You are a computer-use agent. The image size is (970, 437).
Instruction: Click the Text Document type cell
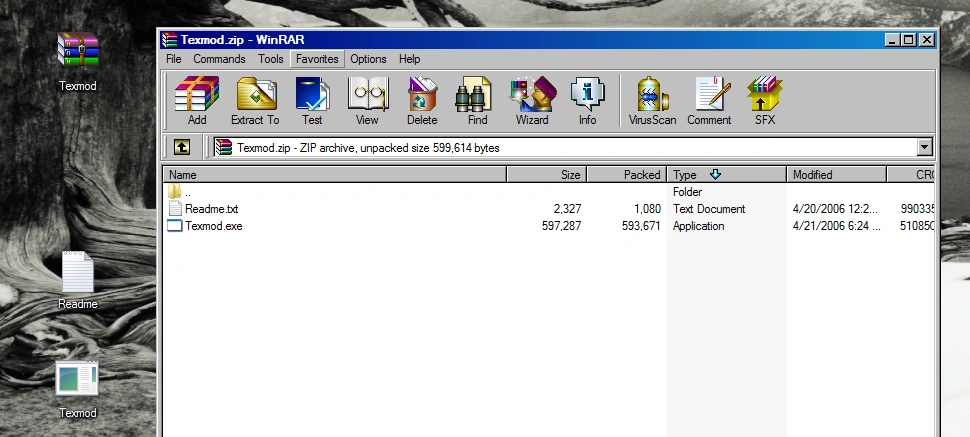709,209
